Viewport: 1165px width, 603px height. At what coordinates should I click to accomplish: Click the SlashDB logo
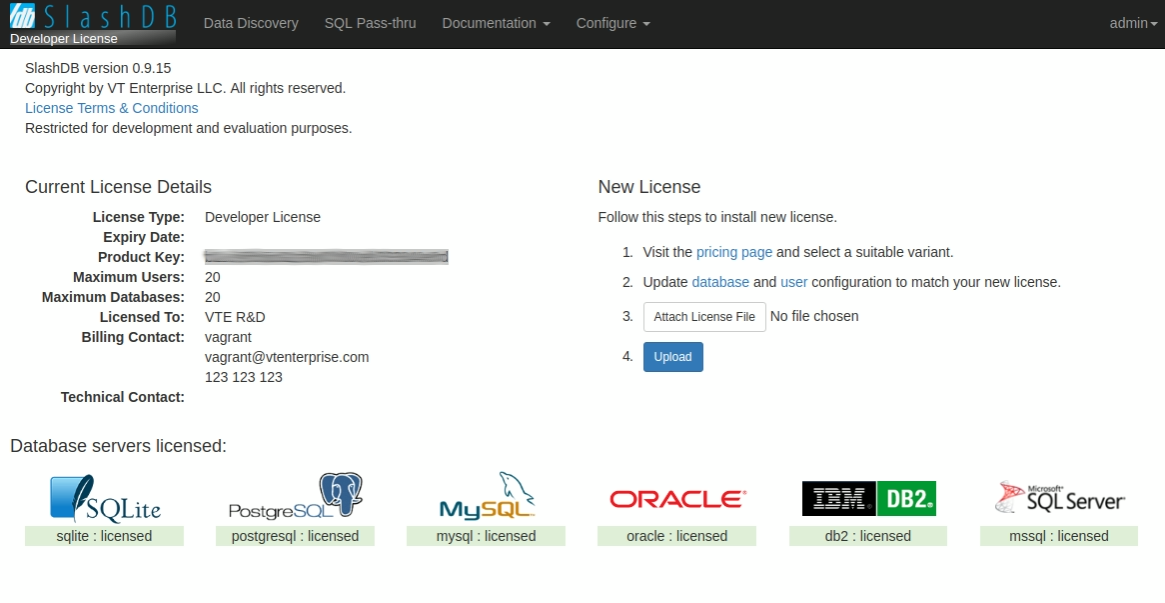coord(93,16)
